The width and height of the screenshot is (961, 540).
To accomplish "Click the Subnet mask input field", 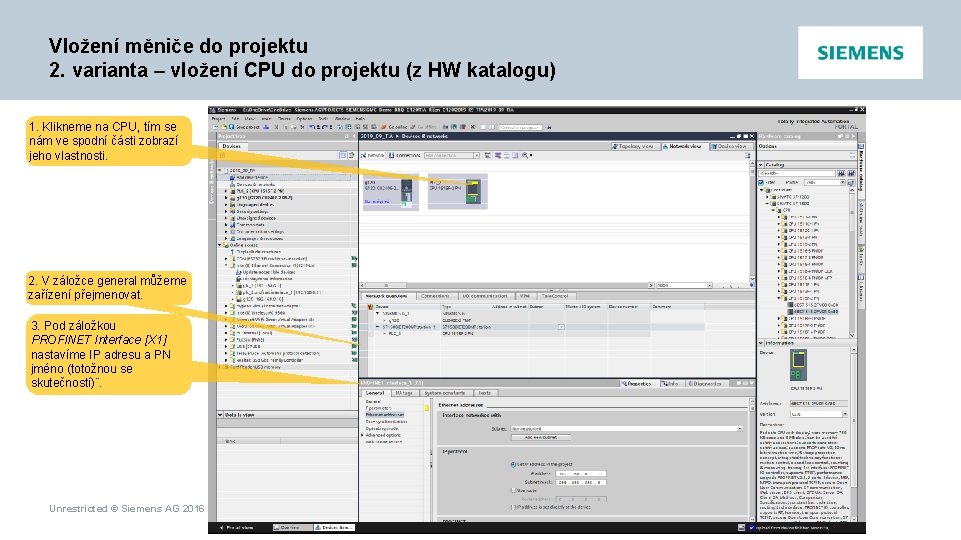I will (580, 482).
